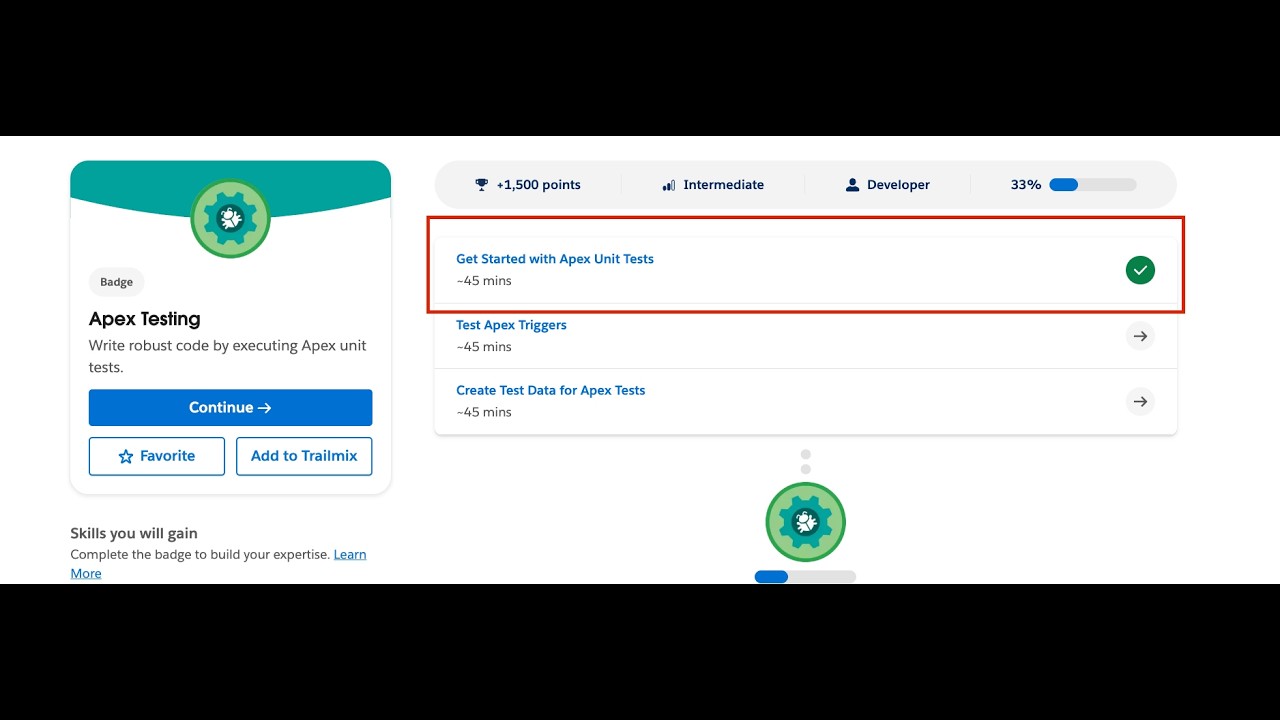Click the Badge label pill
Image resolution: width=1280 pixels, height=720 pixels.
pyautogui.click(x=116, y=282)
